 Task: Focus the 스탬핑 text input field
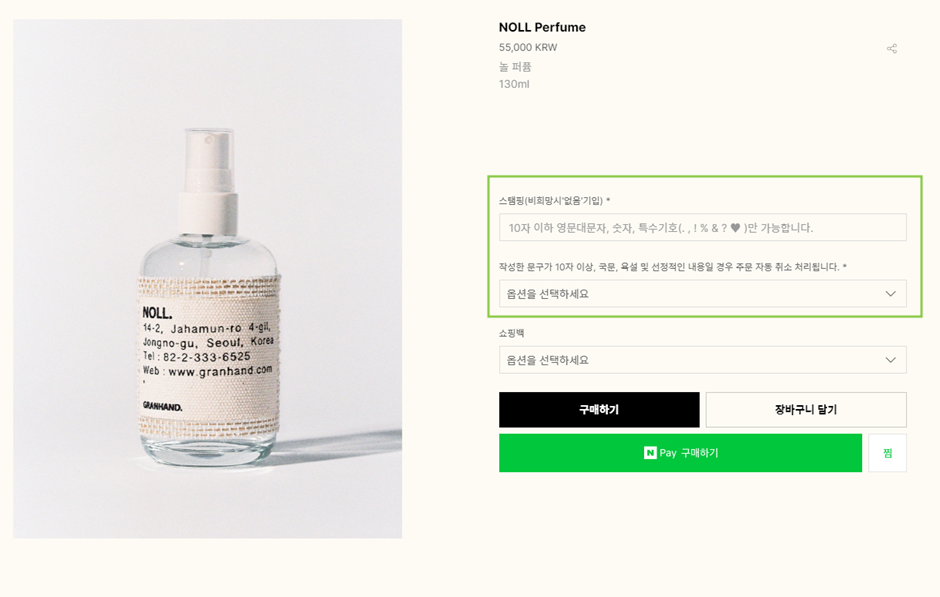click(703, 228)
